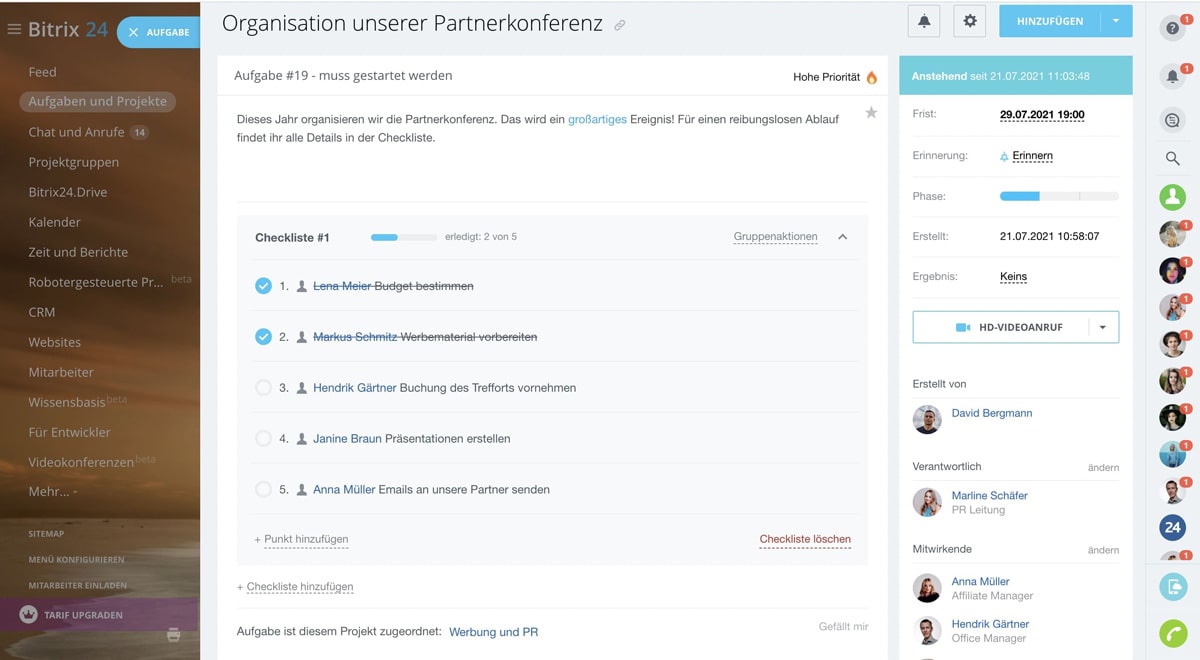This screenshot has height=660, width=1200.
Task: Open search in right sidebar
Action: tap(1172, 158)
